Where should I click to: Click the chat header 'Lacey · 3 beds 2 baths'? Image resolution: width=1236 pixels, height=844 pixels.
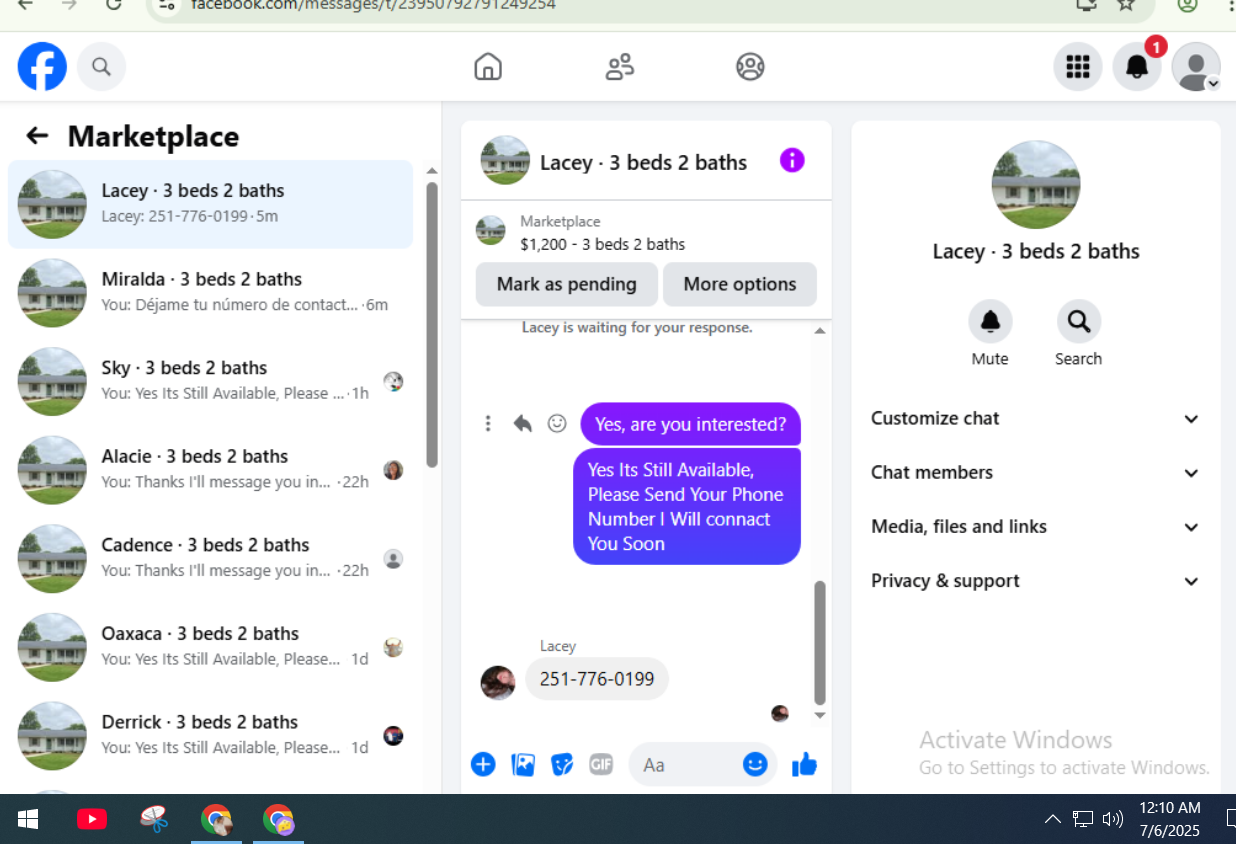(643, 162)
